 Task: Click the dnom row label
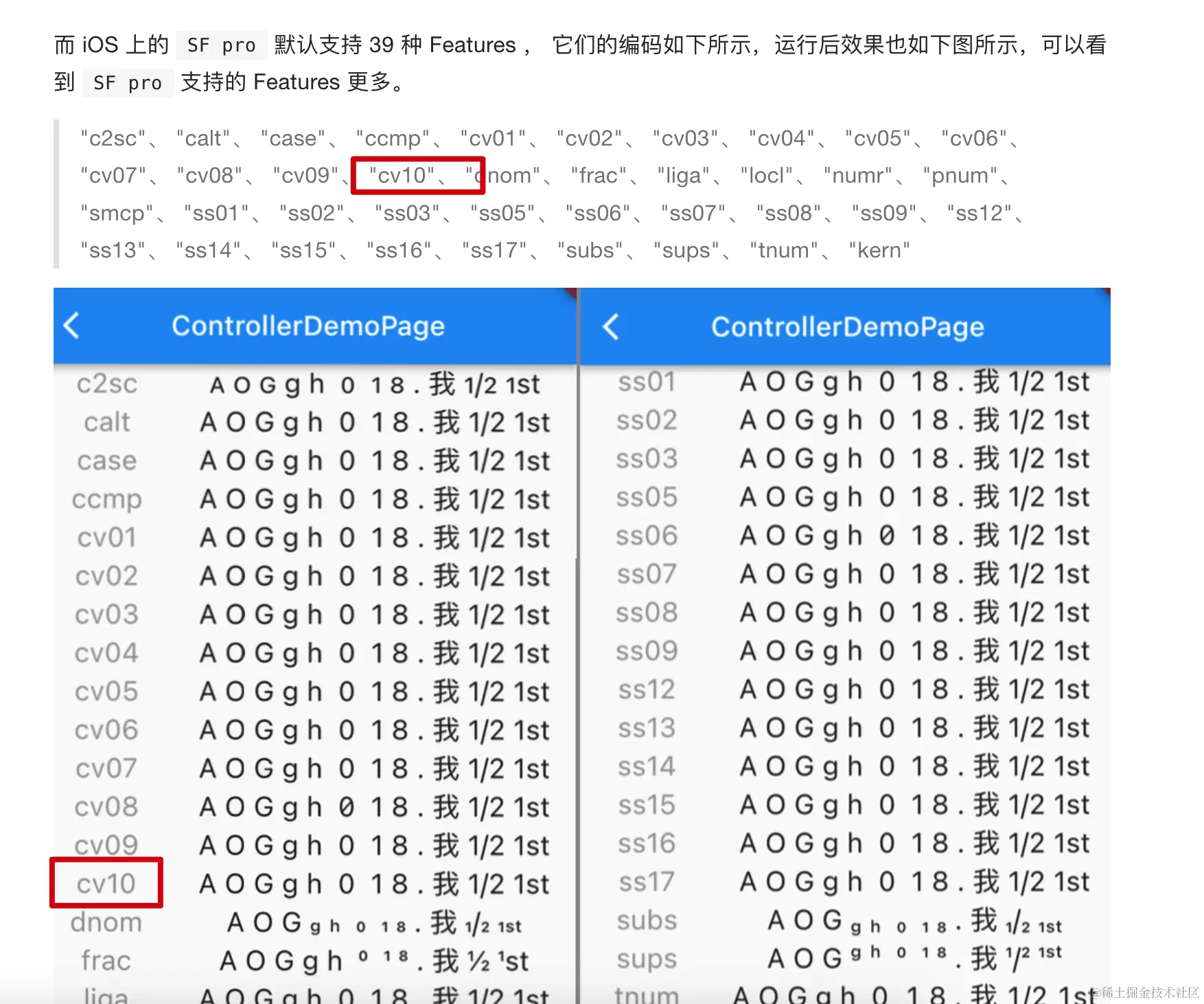[x=106, y=922]
